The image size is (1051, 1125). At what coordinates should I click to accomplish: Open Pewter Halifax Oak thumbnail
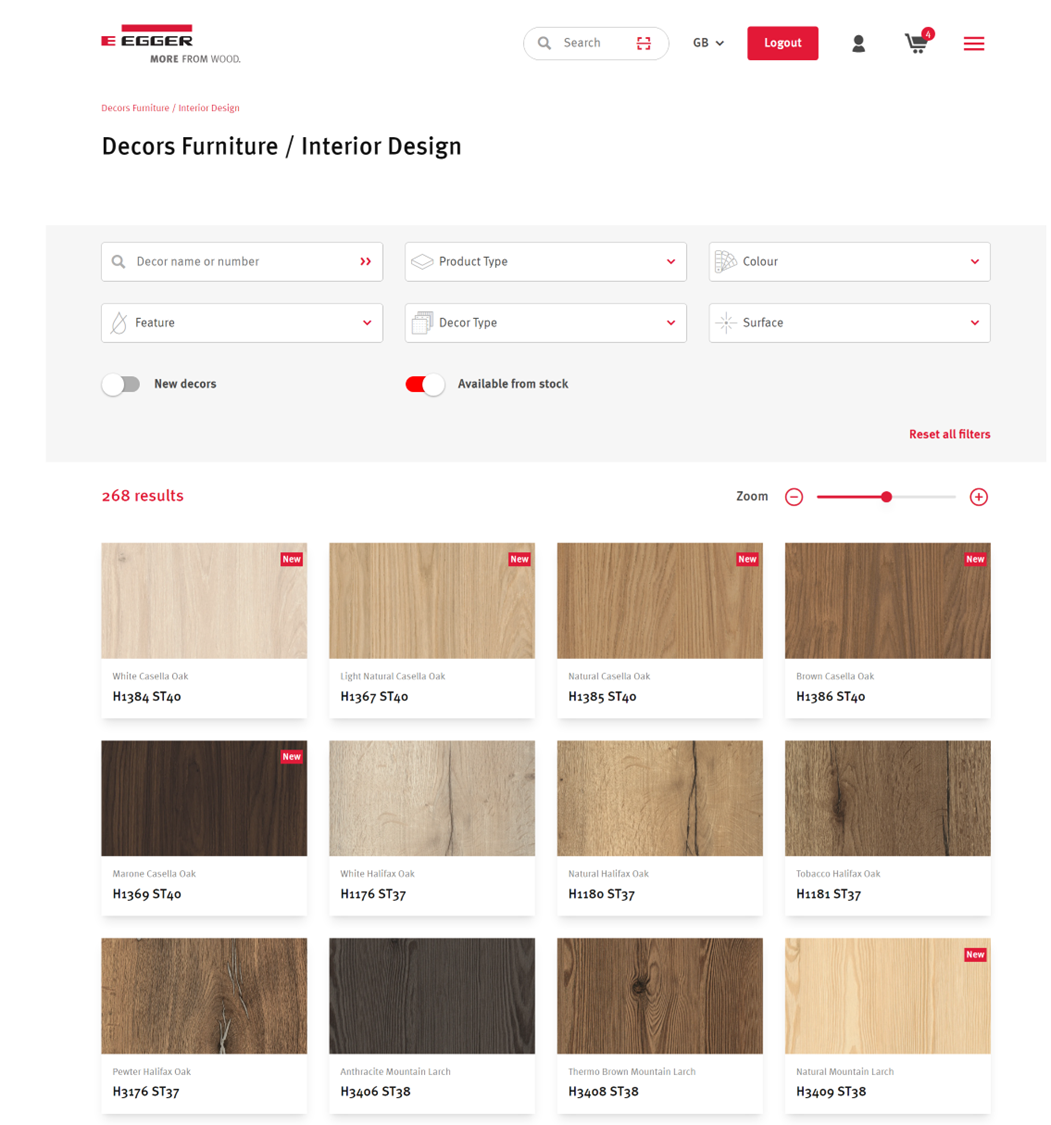(204, 996)
